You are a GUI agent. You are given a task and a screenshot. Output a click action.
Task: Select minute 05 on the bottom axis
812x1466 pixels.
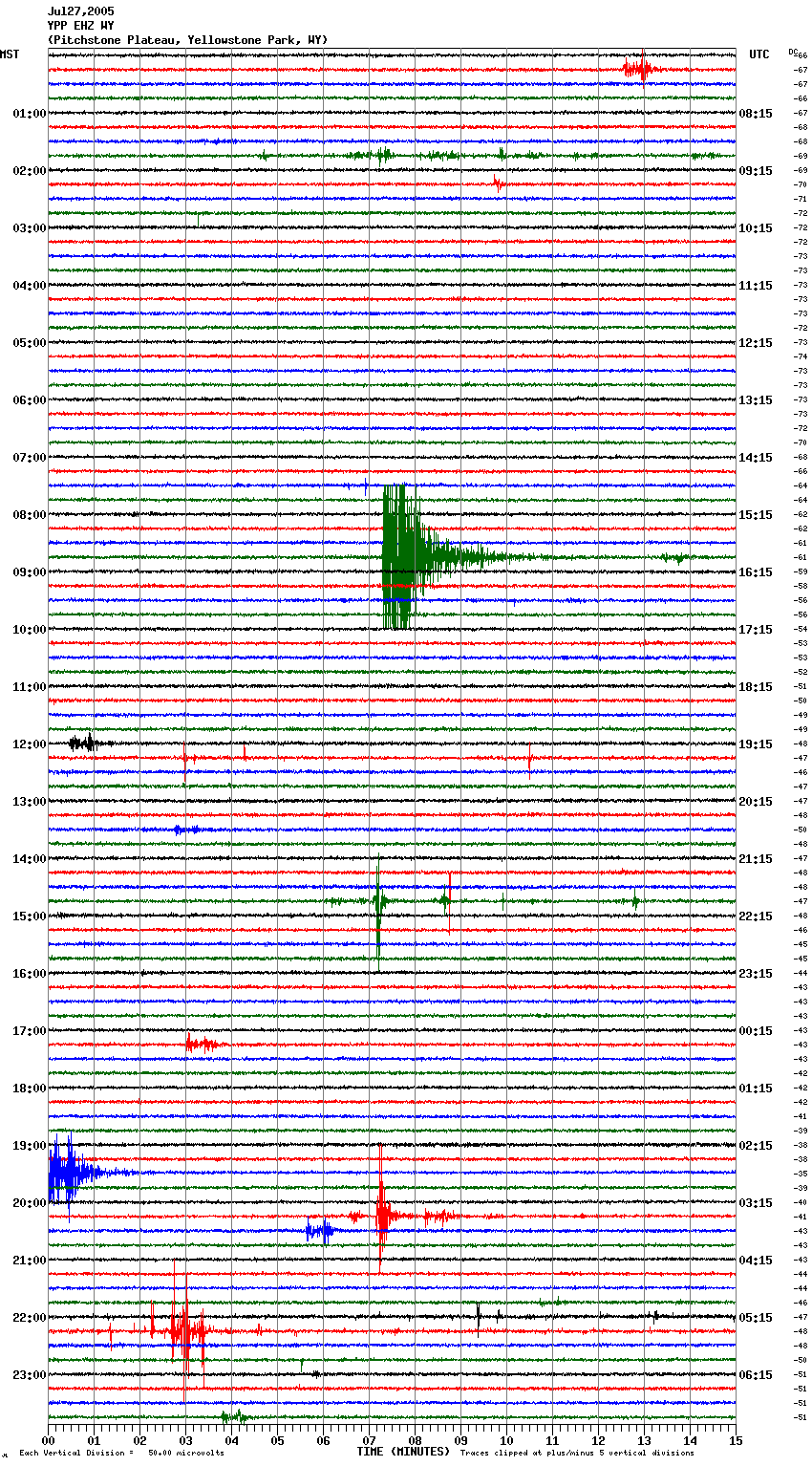click(277, 1440)
